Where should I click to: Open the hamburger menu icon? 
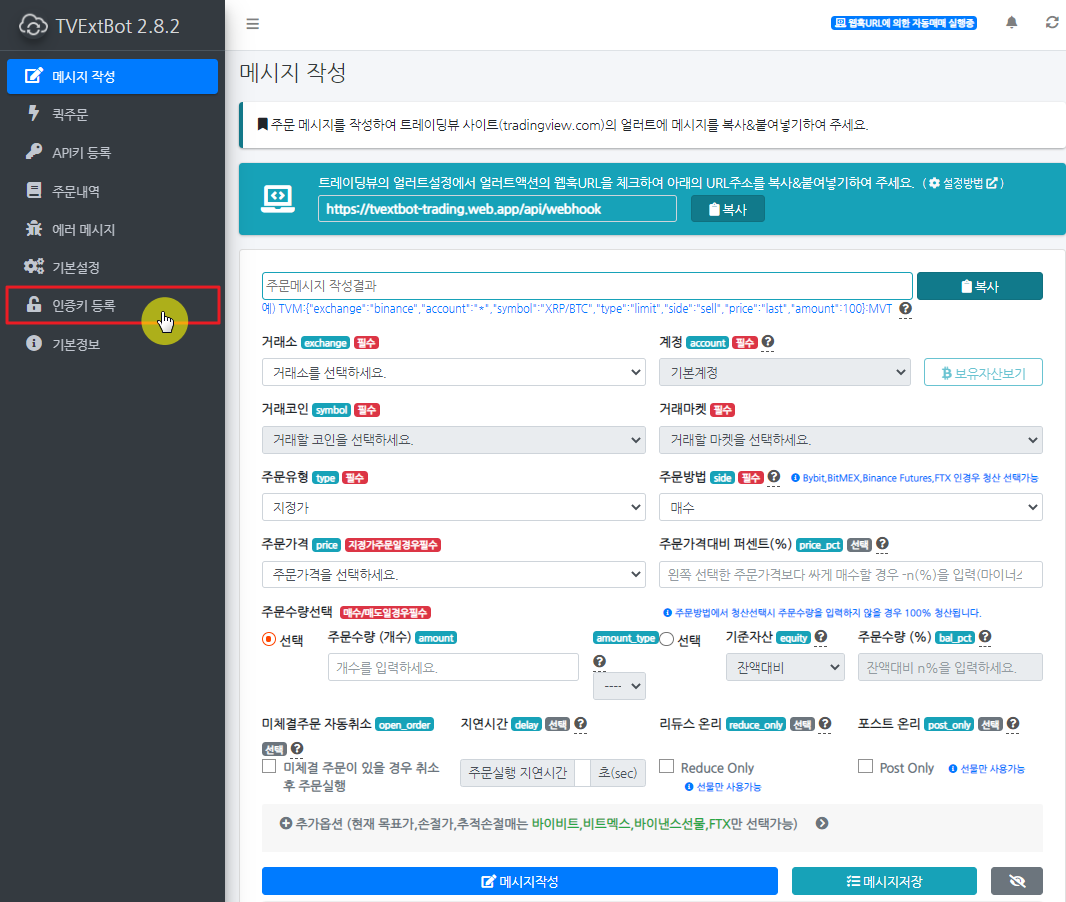252,23
